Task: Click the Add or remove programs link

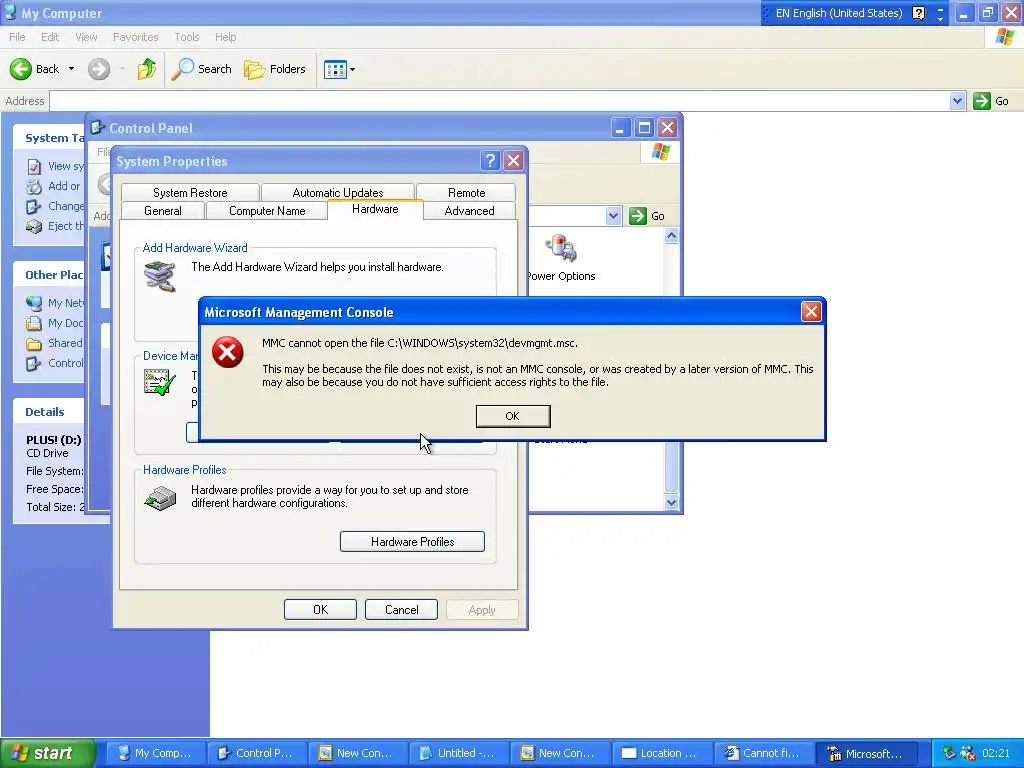Action: (54, 186)
